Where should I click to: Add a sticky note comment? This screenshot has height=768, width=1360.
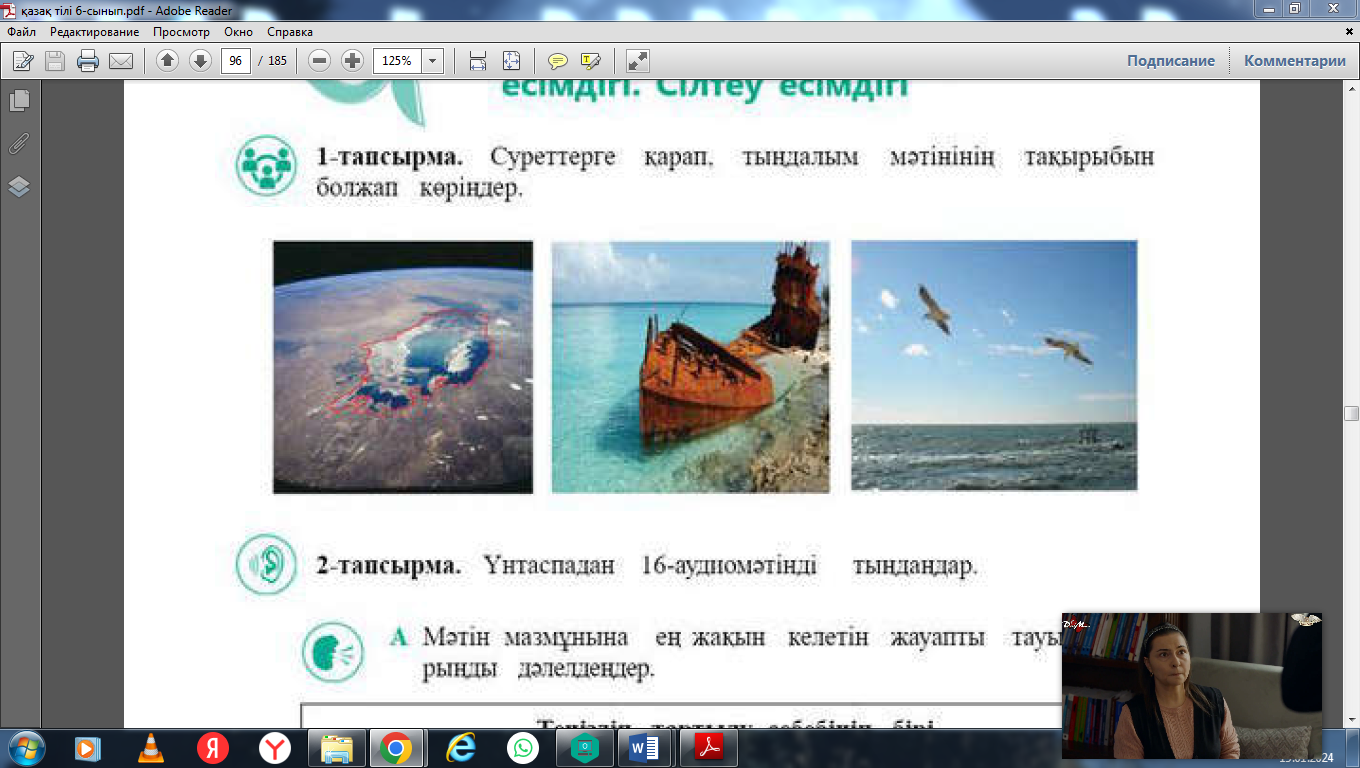[557, 61]
